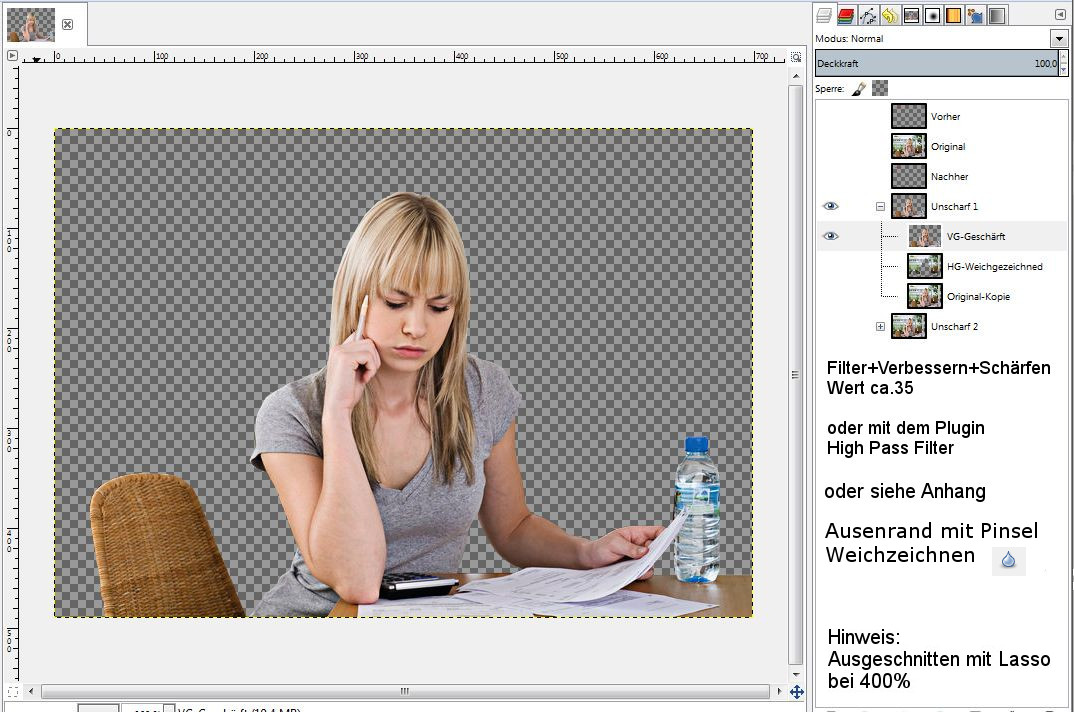Open the navigation cross icon at bottom right

point(796,692)
